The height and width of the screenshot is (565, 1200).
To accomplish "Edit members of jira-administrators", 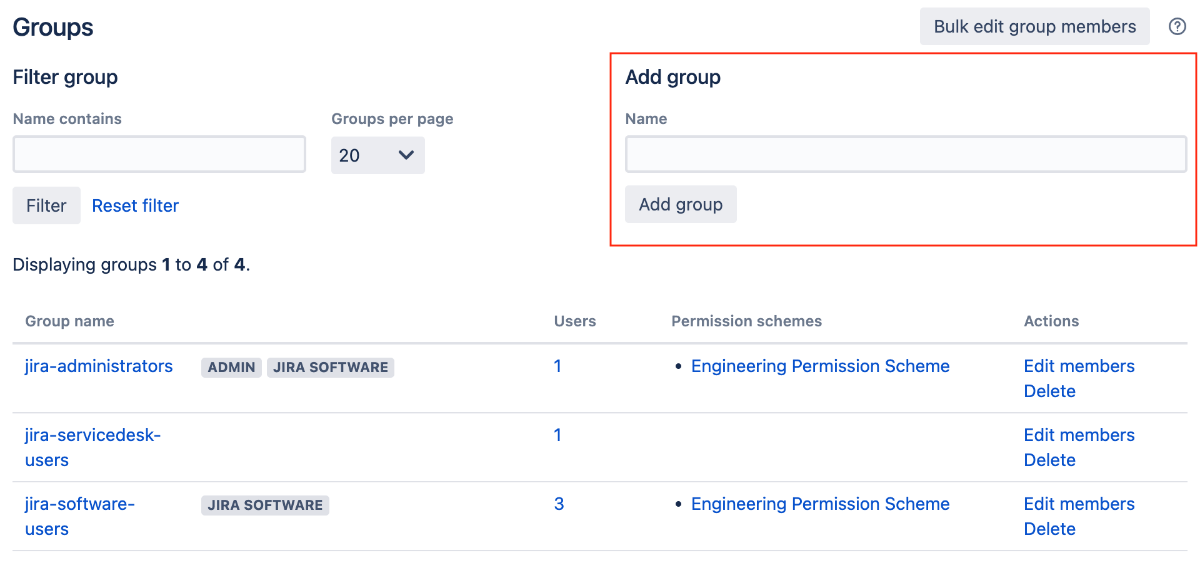I will (x=1079, y=366).
